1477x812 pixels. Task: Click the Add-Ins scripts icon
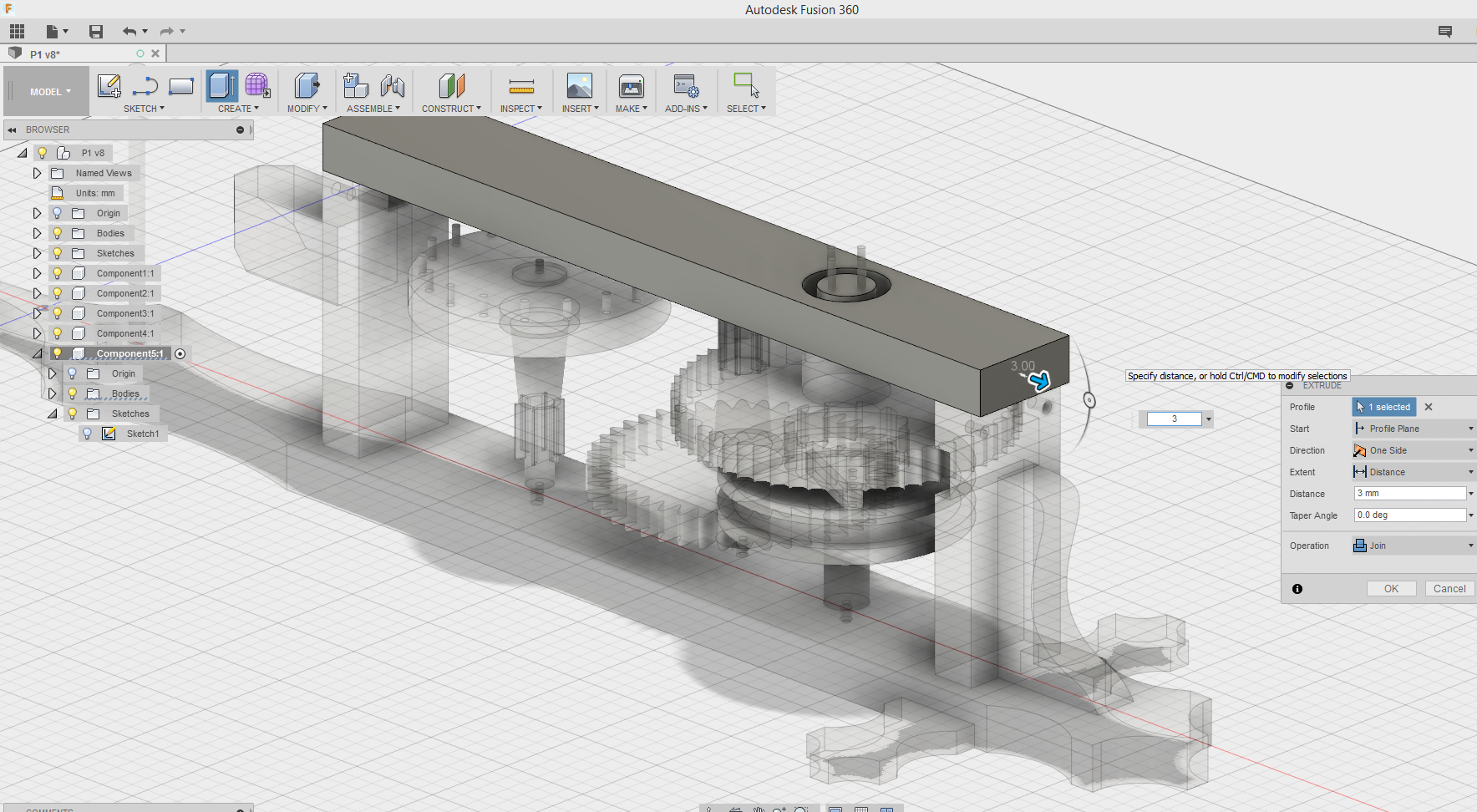(686, 86)
